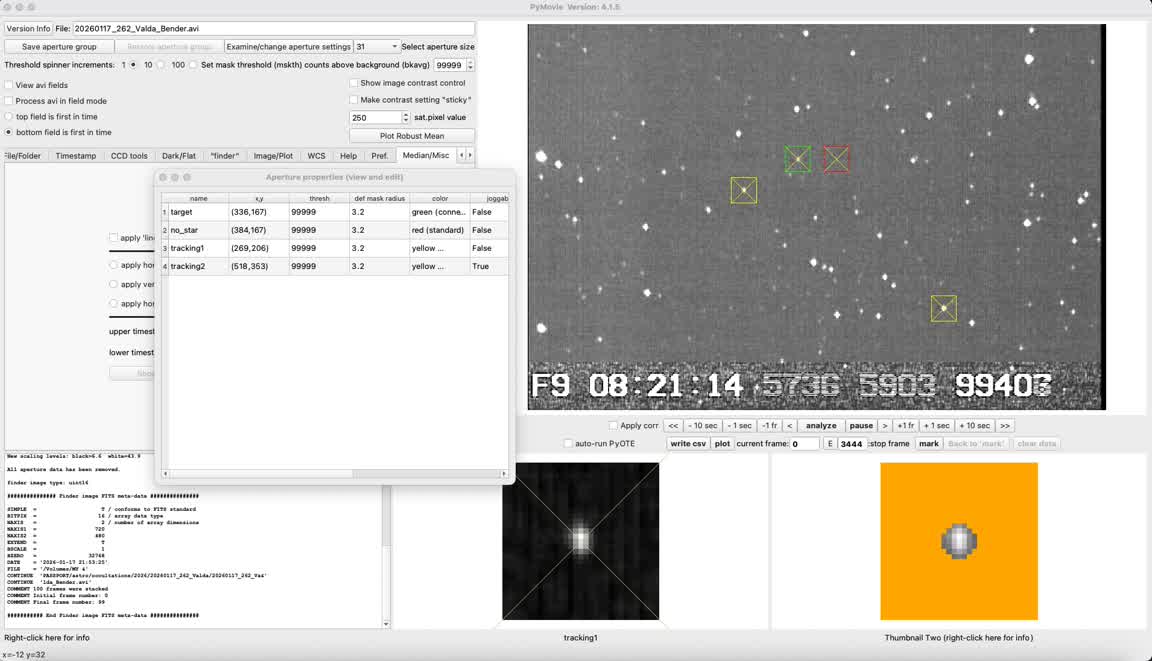Click the tracking1 thumbnail image

point(580,540)
